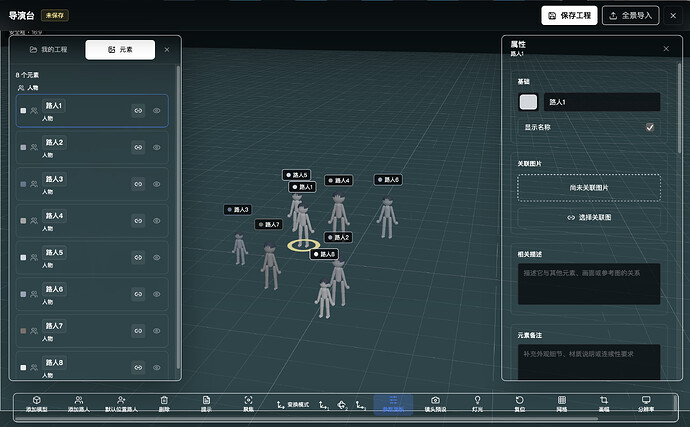Screen dimensions: 690x427
Task: Click the 路人8 label in viewport
Action: 324,254
